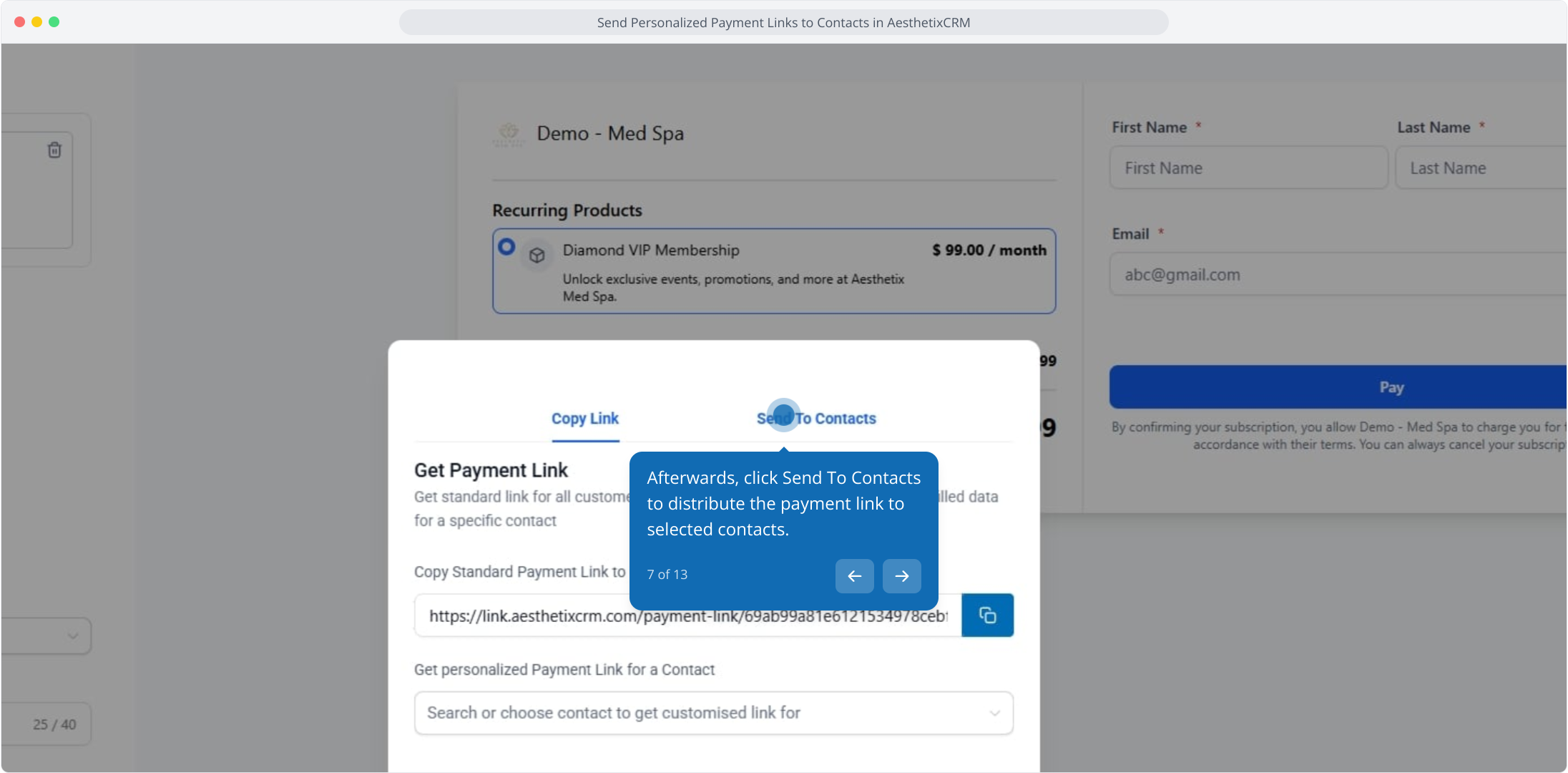Click the green macOS fullscreen button

(x=54, y=22)
